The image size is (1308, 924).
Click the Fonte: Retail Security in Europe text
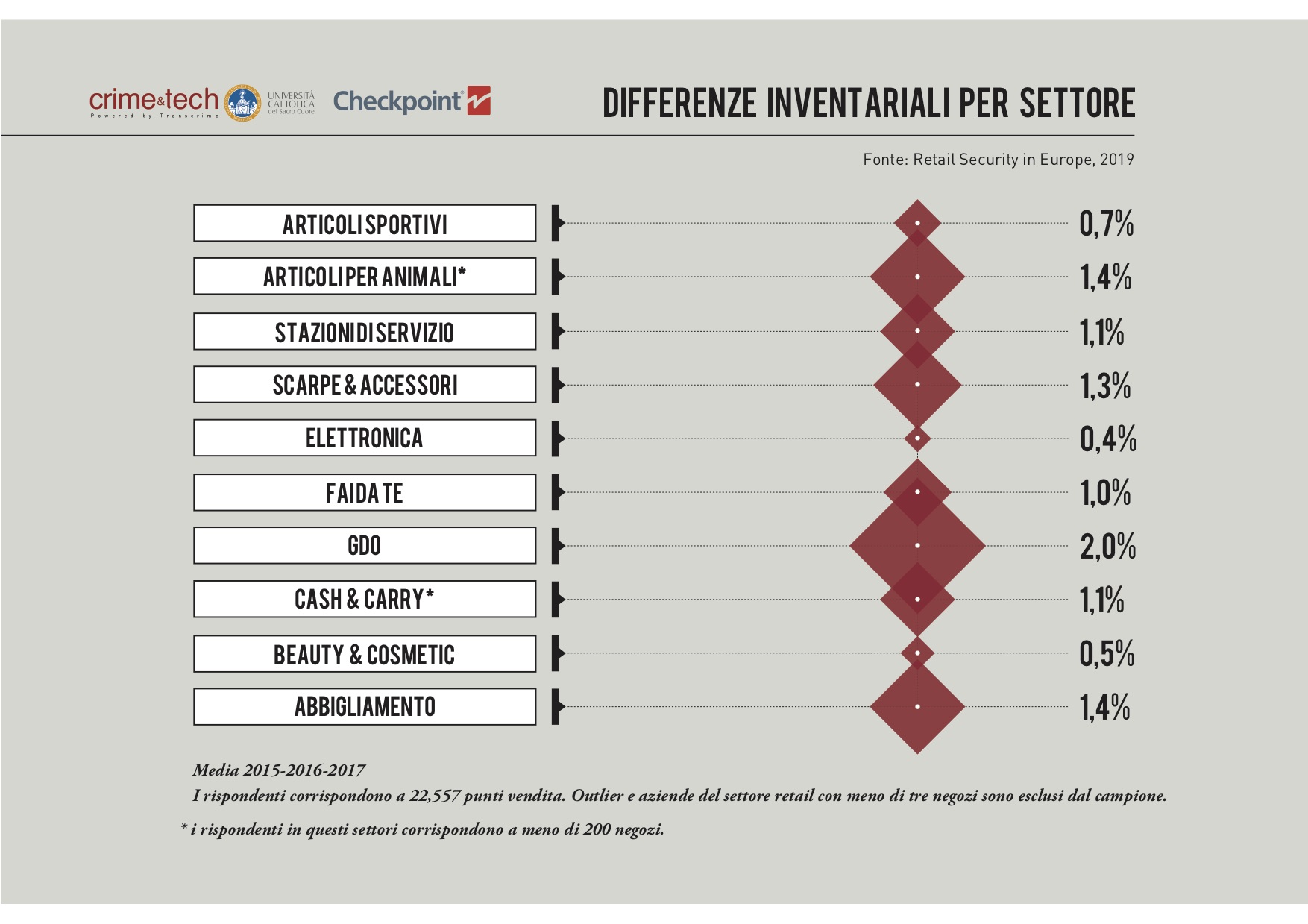[x=998, y=160]
